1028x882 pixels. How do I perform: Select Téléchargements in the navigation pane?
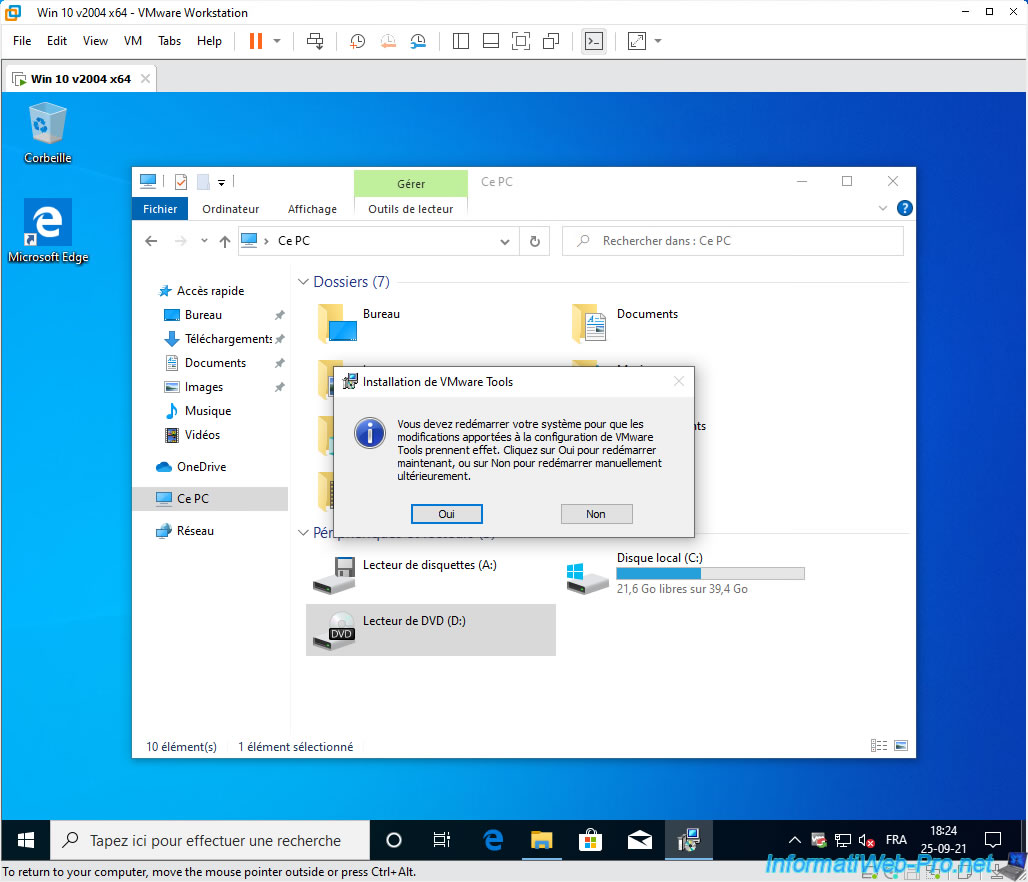point(228,338)
